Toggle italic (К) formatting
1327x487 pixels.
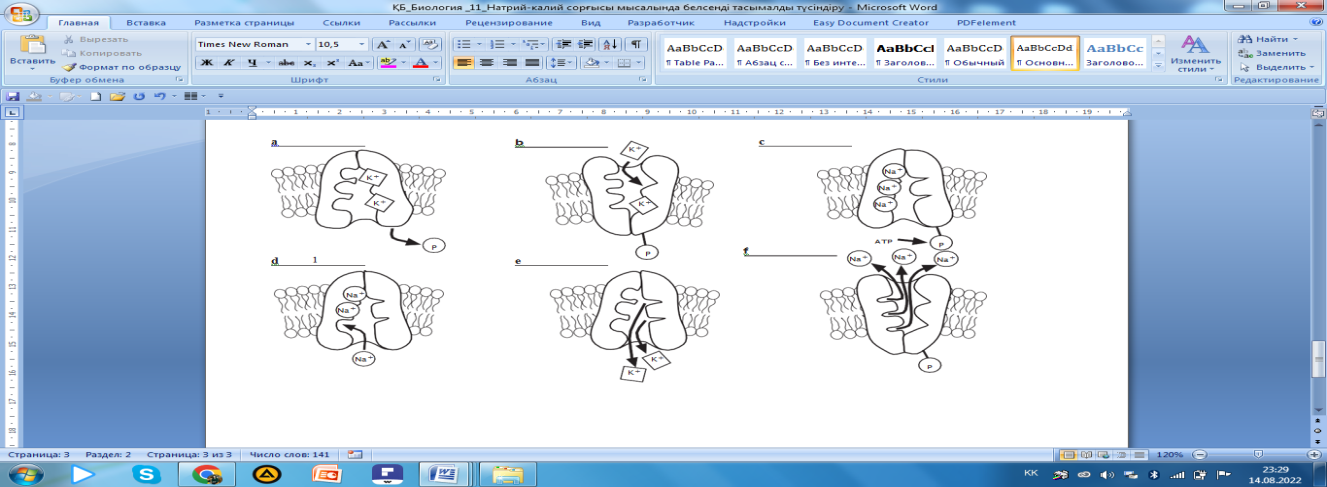pos(227,63)
